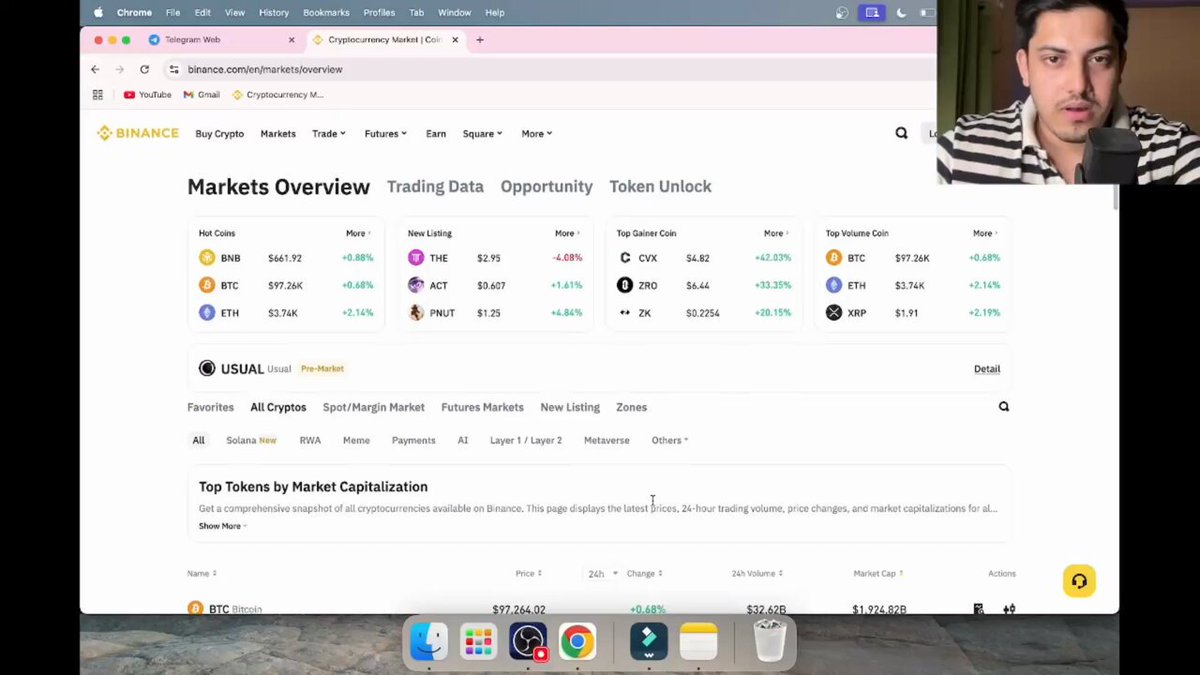The height and width of the screenshot is (675, 1200).
Task: Click the CVX coin icon
Action: 625,258
